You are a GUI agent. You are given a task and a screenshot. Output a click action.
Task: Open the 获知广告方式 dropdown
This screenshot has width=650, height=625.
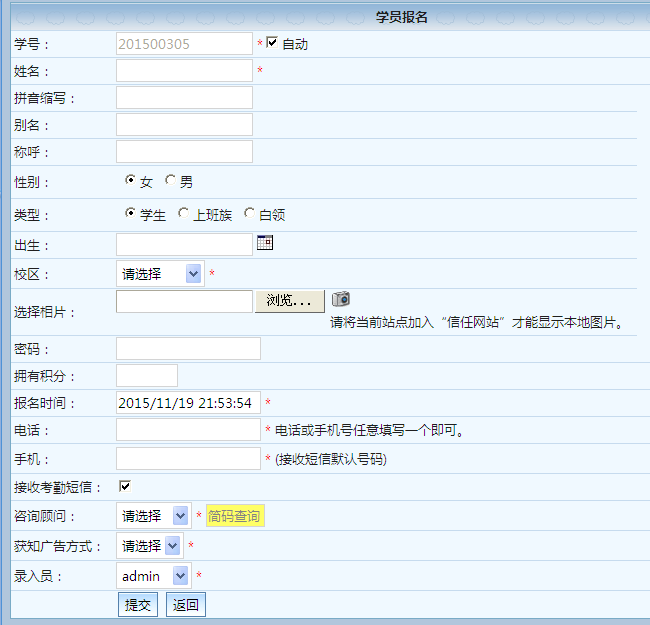pos(149,546)
